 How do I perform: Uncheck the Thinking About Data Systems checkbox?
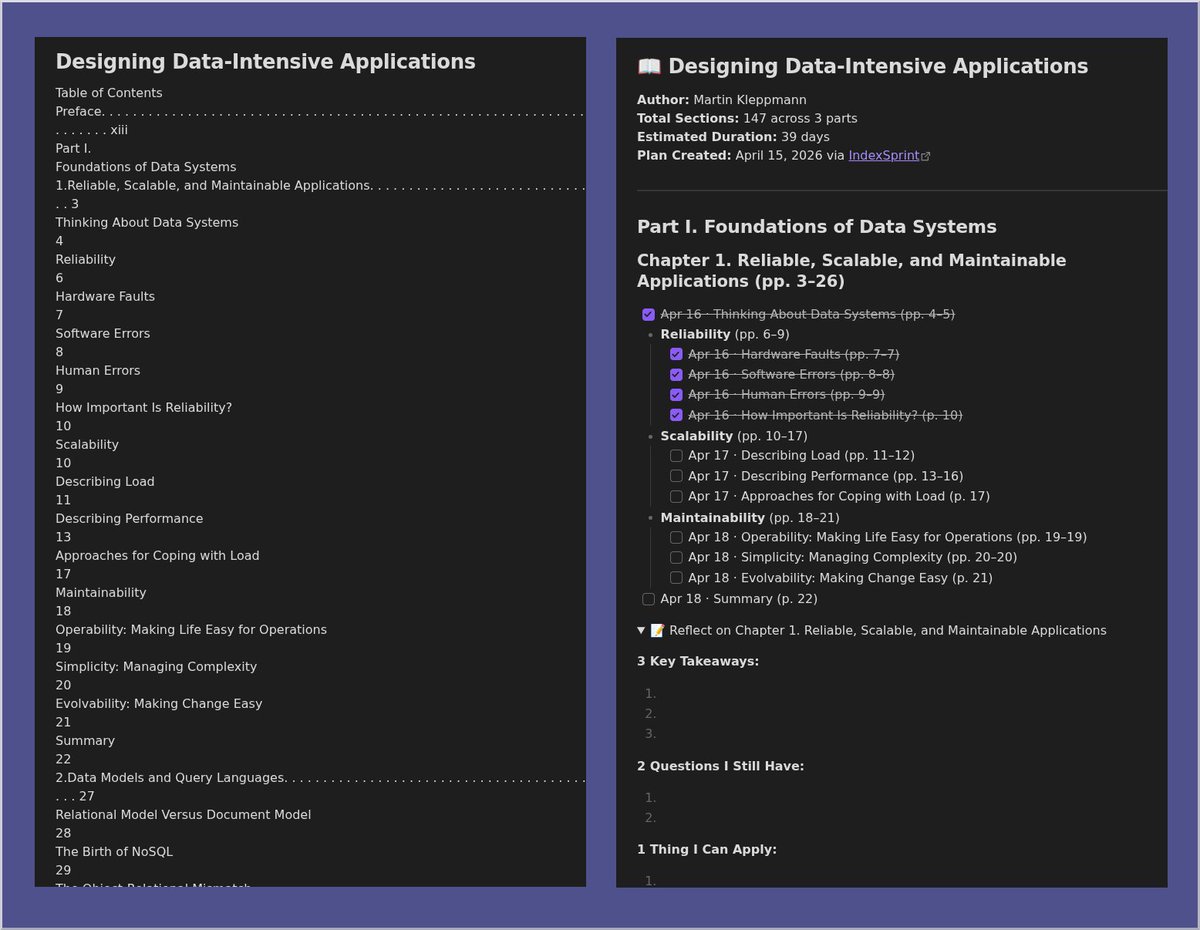point(648,314)
